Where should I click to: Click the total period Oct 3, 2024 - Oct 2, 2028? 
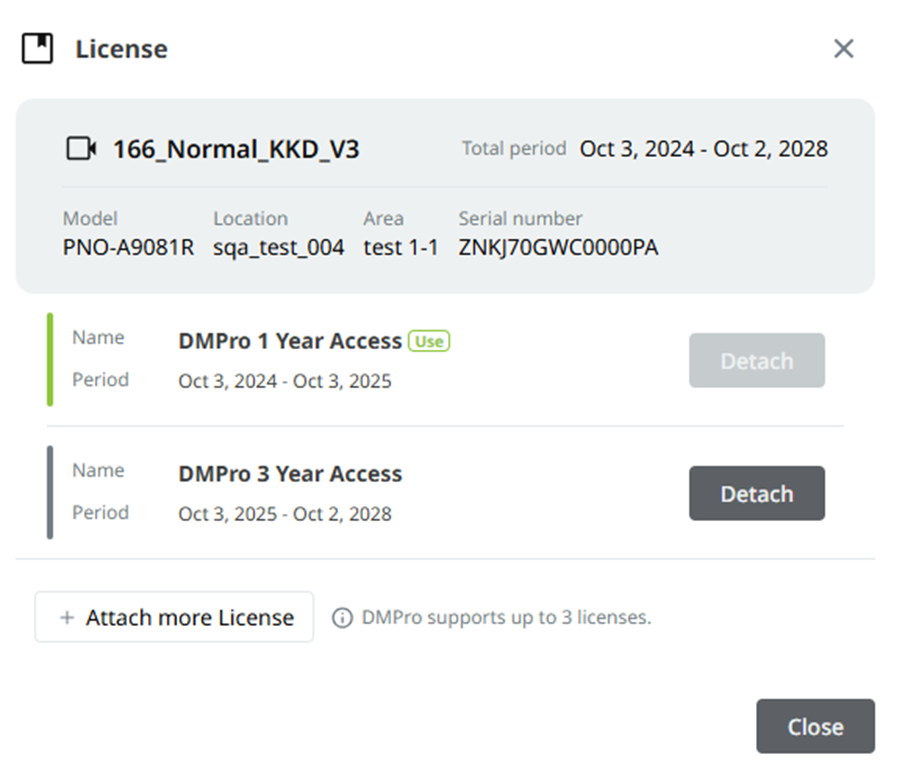[x=704, y=149]
